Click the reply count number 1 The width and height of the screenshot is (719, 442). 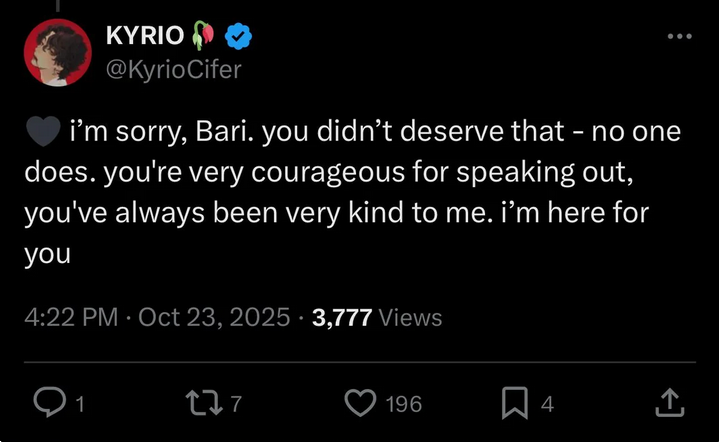80,404
